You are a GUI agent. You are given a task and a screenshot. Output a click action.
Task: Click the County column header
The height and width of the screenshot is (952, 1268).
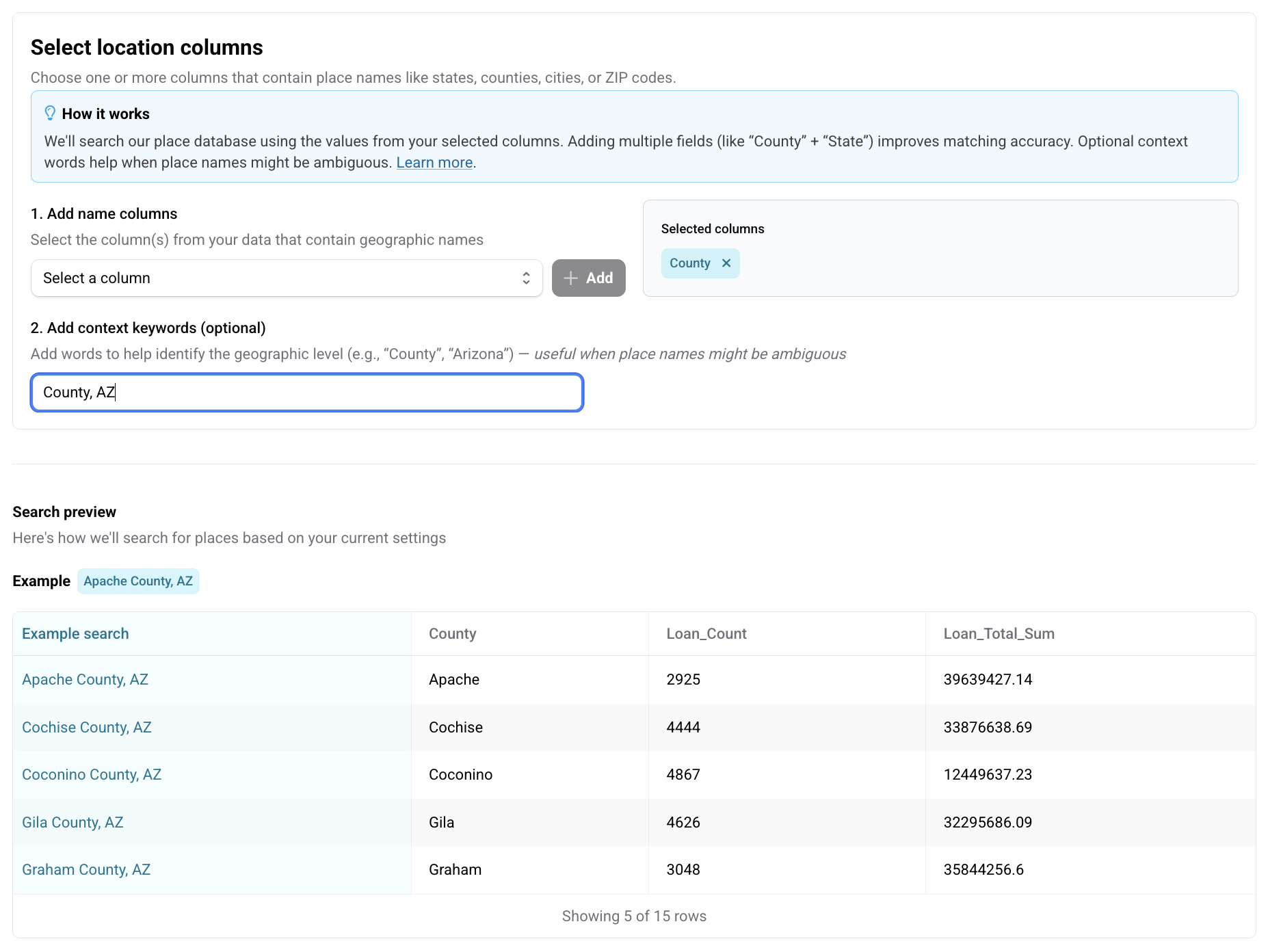[452, 634]
